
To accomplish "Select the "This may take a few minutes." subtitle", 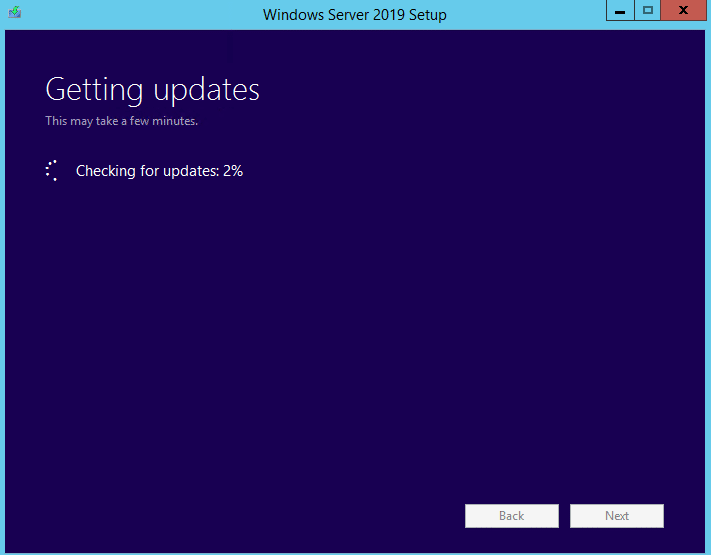I will (x=121, y=121).
